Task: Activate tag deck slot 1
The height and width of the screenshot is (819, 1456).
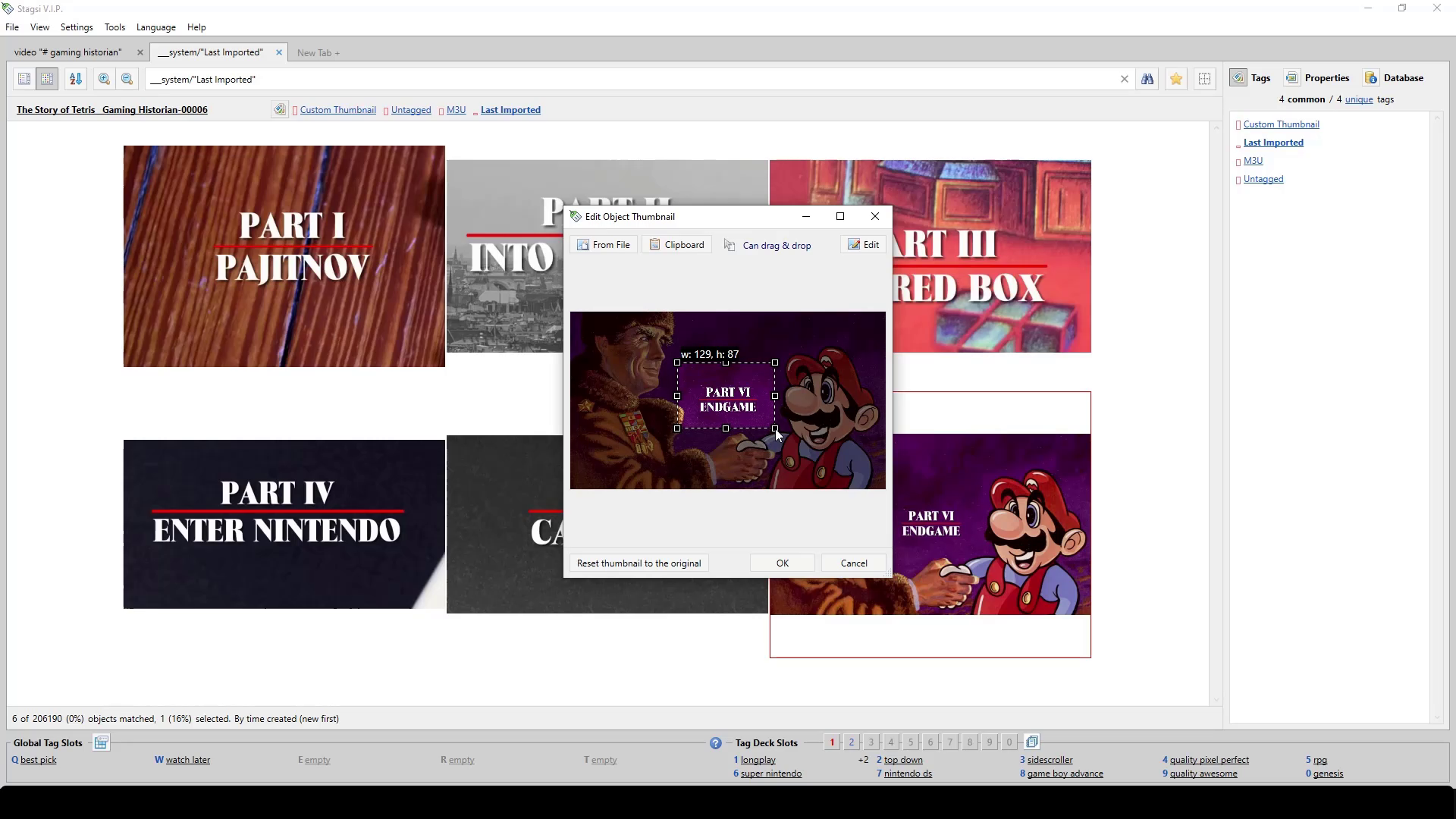Action: pyautogui.click(x=832, y=742)
